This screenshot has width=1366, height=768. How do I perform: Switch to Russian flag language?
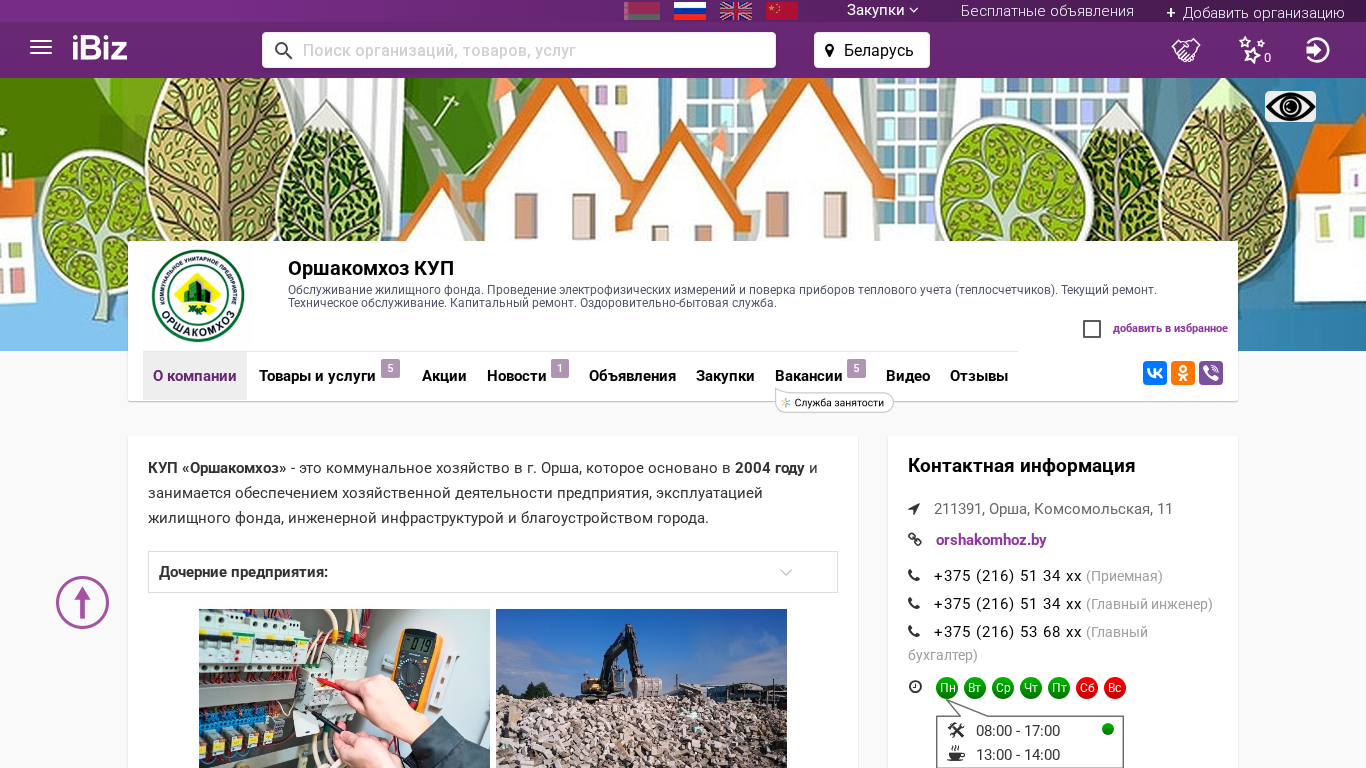(x=690, y=11)
